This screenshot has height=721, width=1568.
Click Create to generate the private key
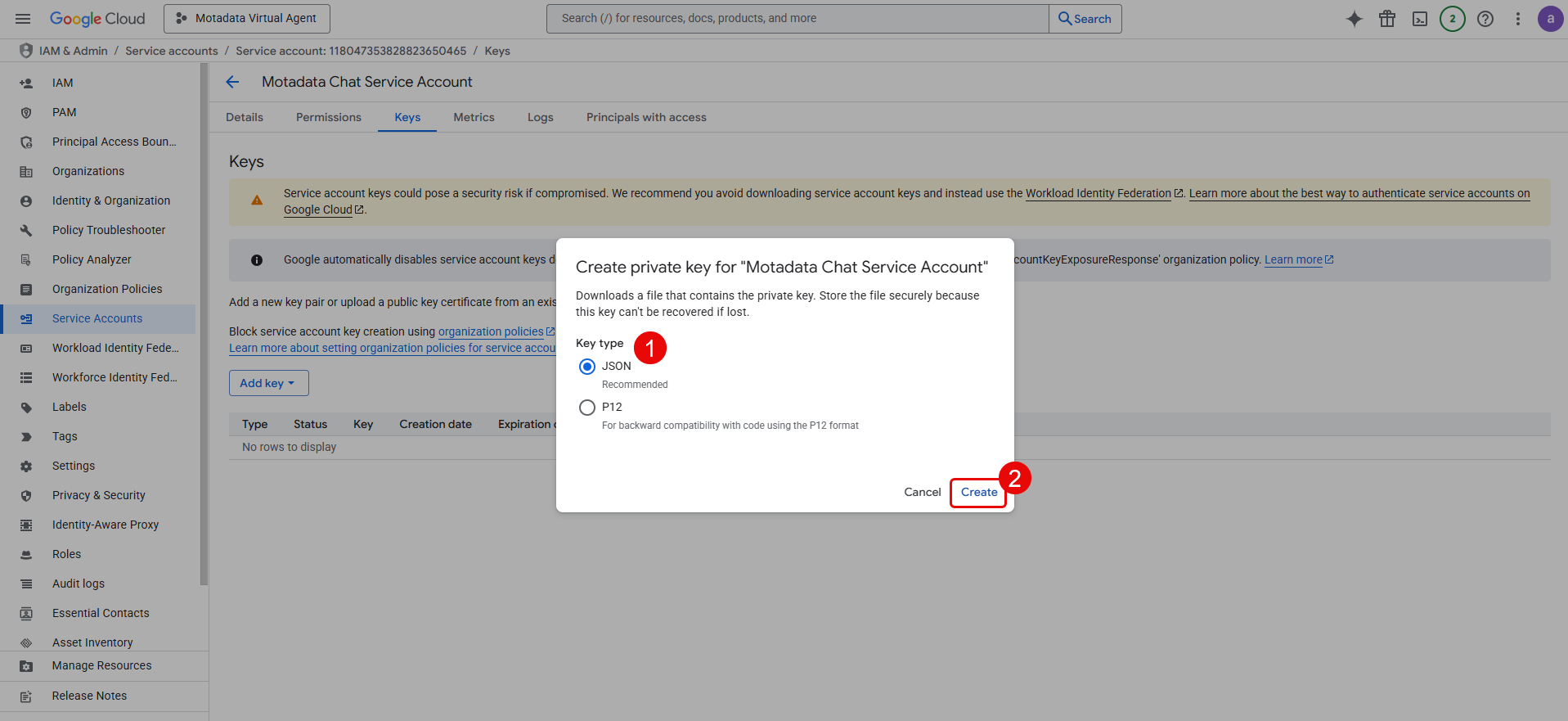click(978, 492)
